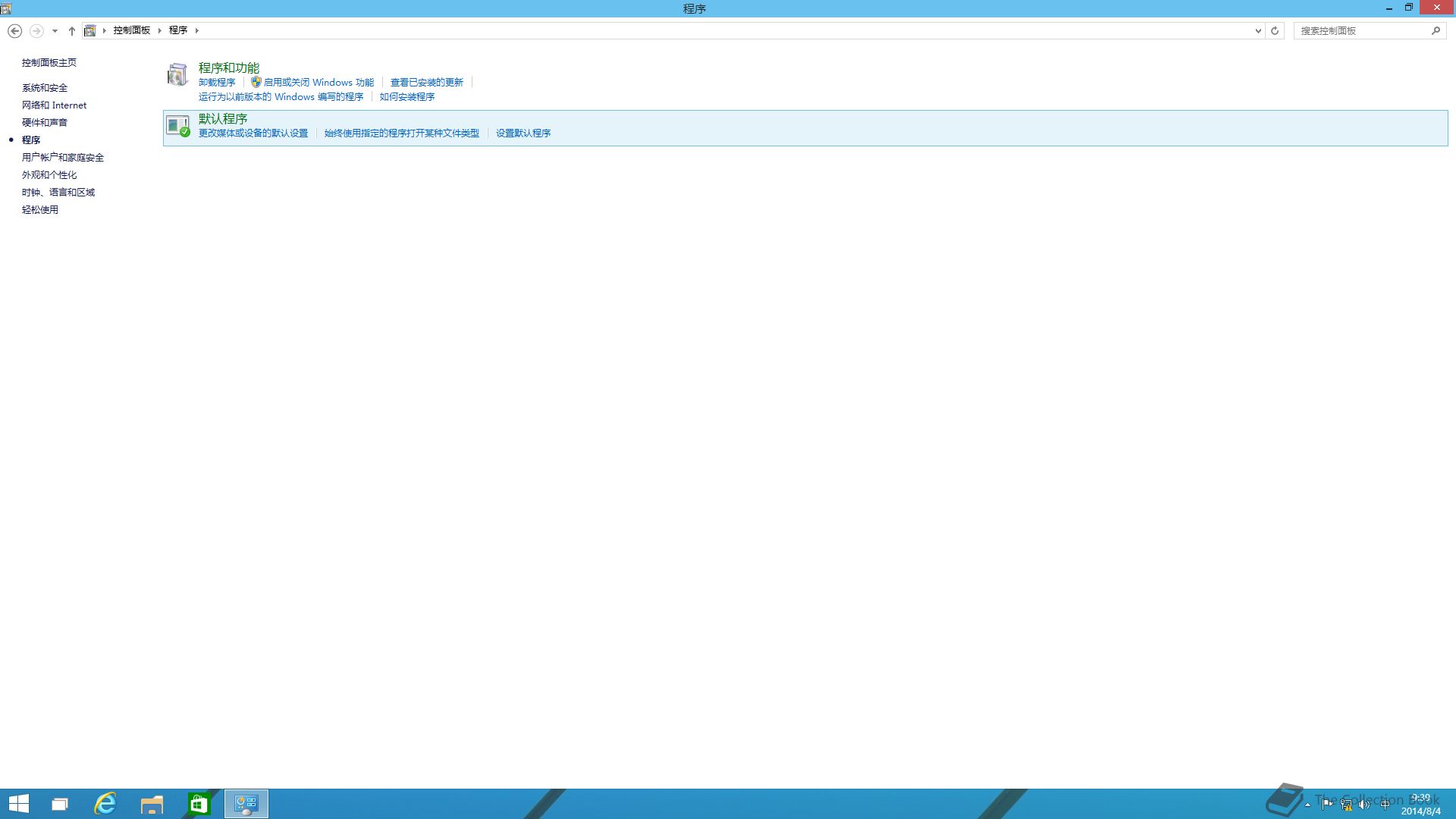Expand the 控制面板 breadcrumb arrow
The width and height of the screenshot is (1456, 819).
click(x=160, y=30)
